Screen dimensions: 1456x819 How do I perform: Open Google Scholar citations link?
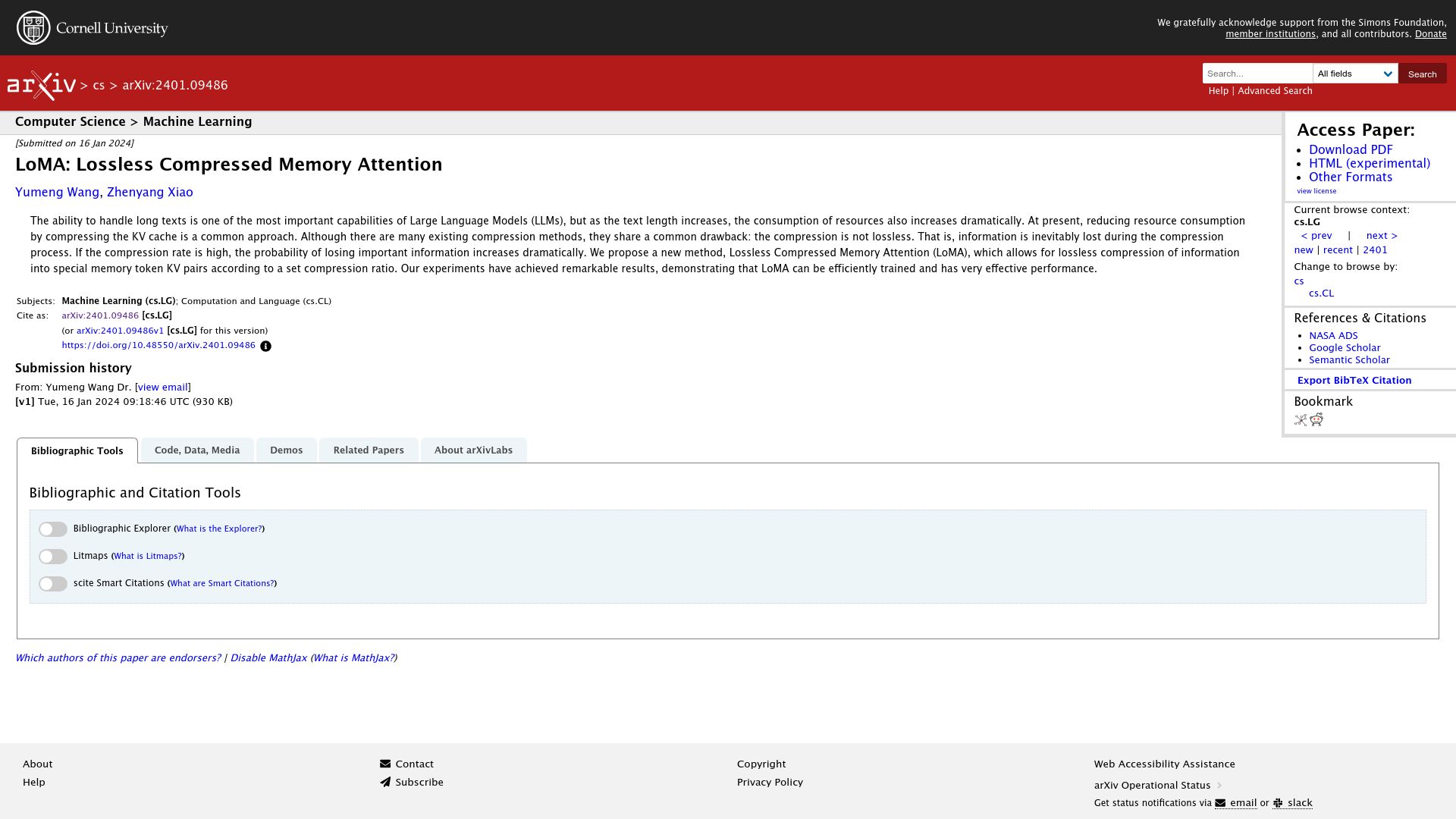click(1345, 348)
